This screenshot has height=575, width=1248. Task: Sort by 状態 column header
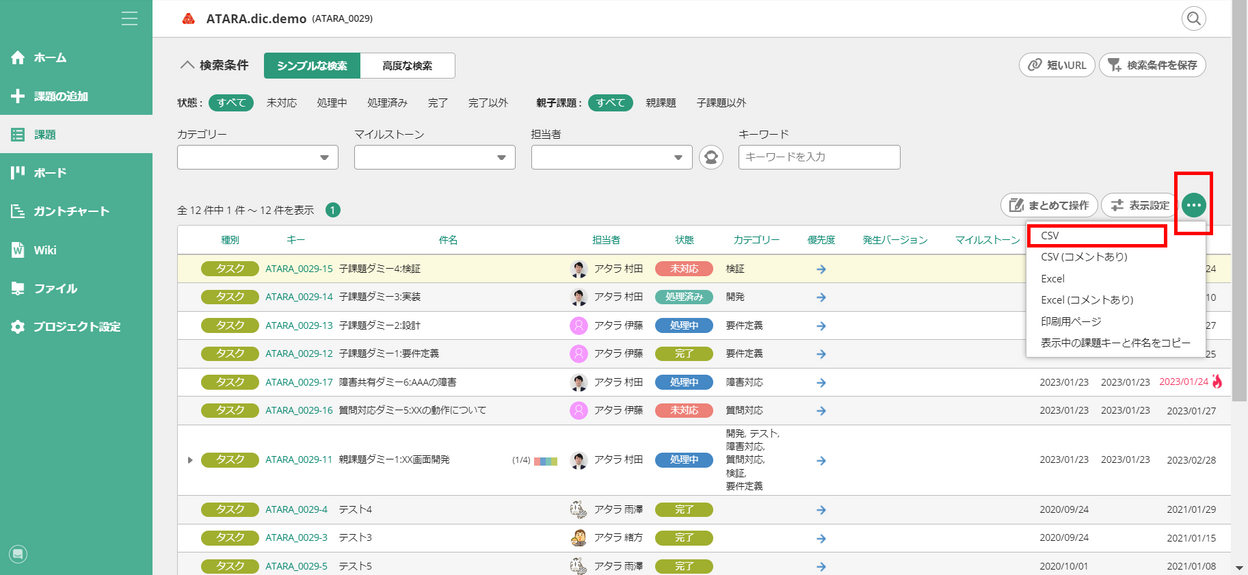click(684, 240)
